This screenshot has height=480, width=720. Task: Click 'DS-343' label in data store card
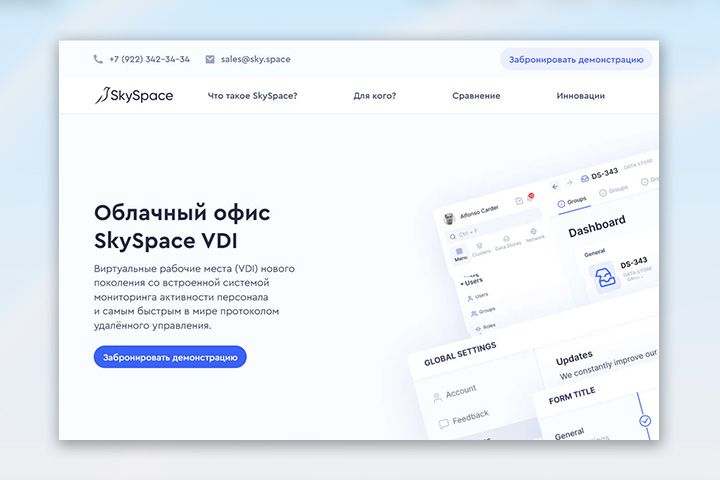634,263
